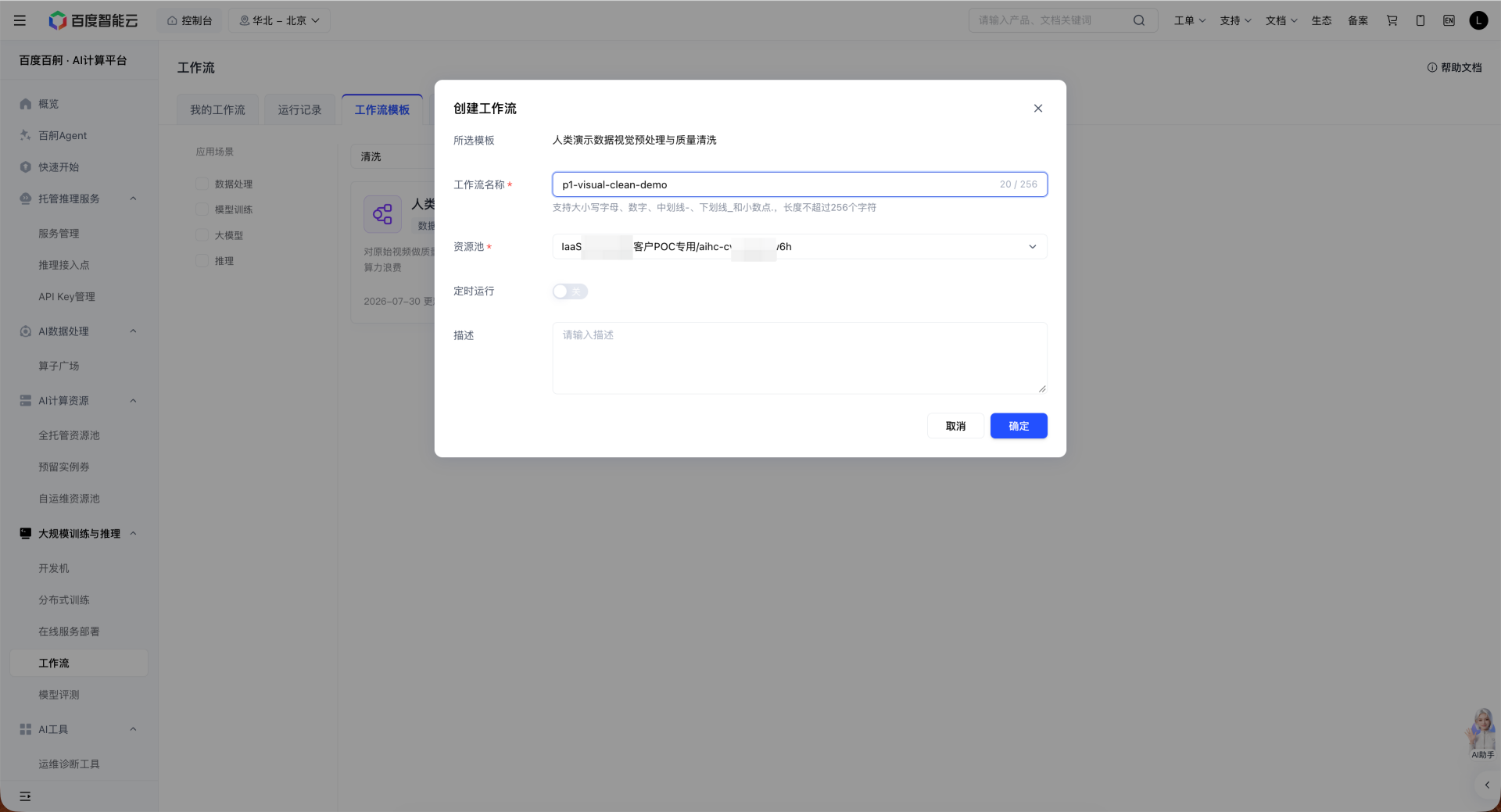Click the AI计算资源 section icon

26,400
